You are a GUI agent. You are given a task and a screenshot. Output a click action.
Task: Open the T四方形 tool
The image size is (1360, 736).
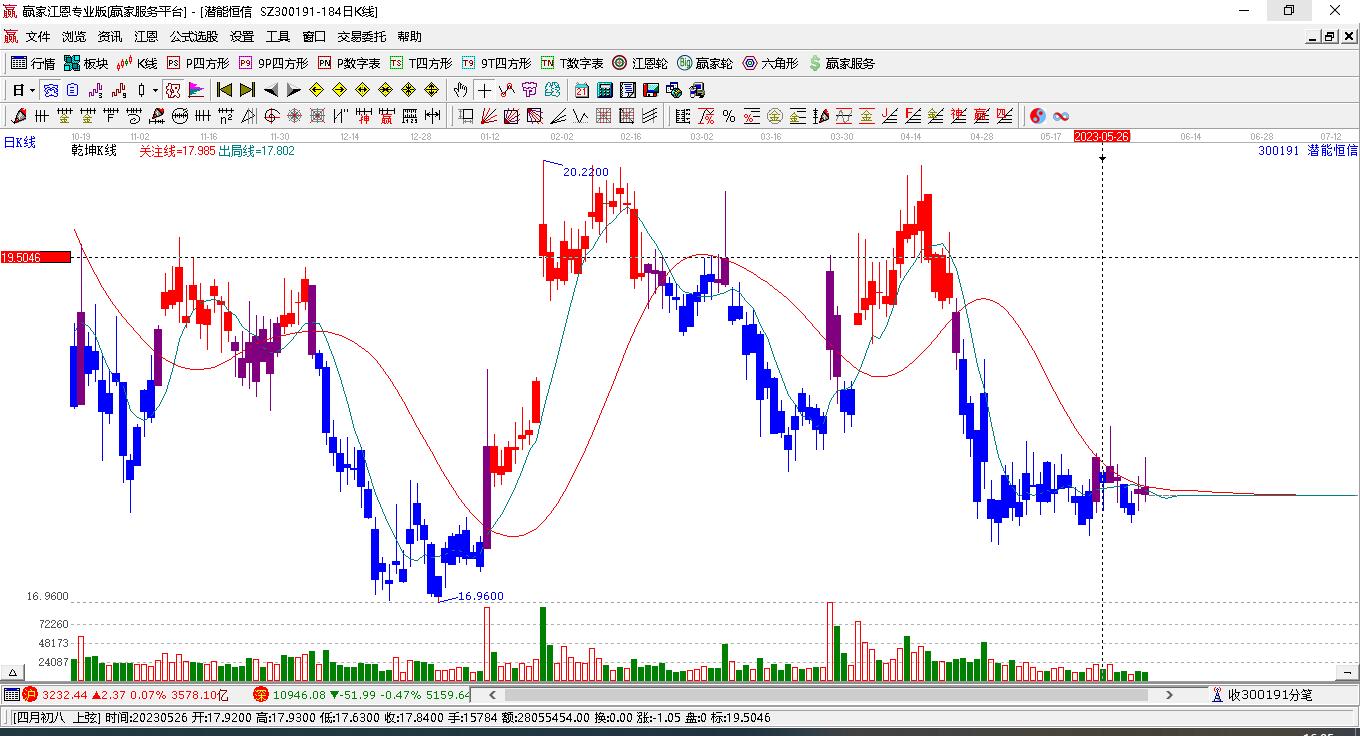(421, 63)
